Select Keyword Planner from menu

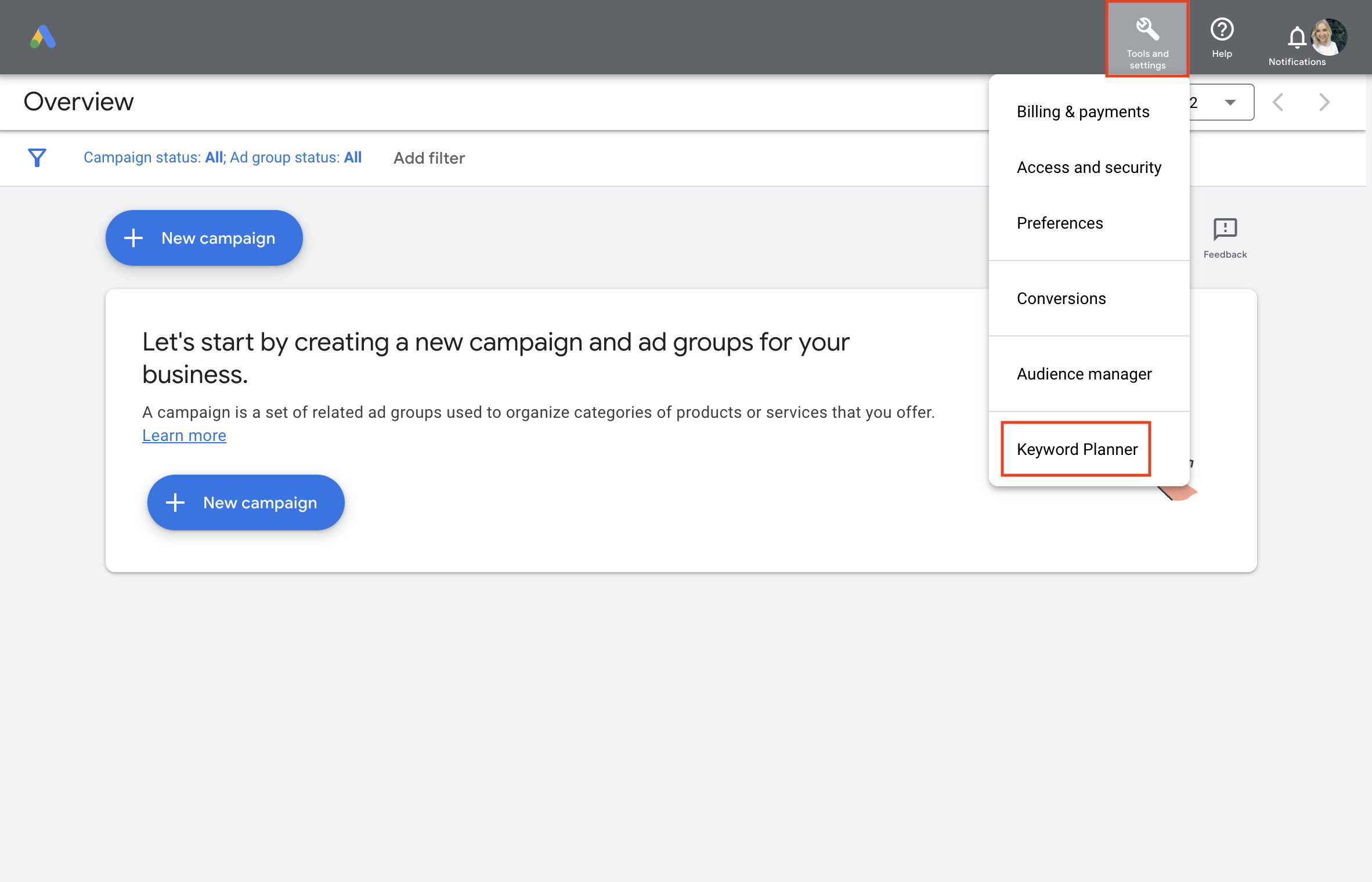click(x=1077, y=449)
